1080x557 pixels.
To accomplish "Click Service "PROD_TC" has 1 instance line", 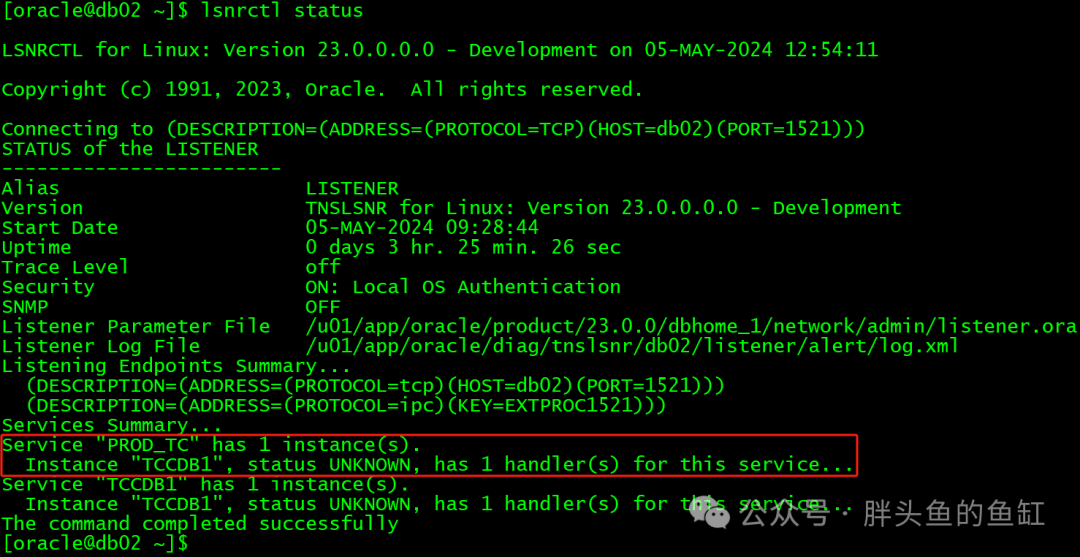I will coord(211,445).
